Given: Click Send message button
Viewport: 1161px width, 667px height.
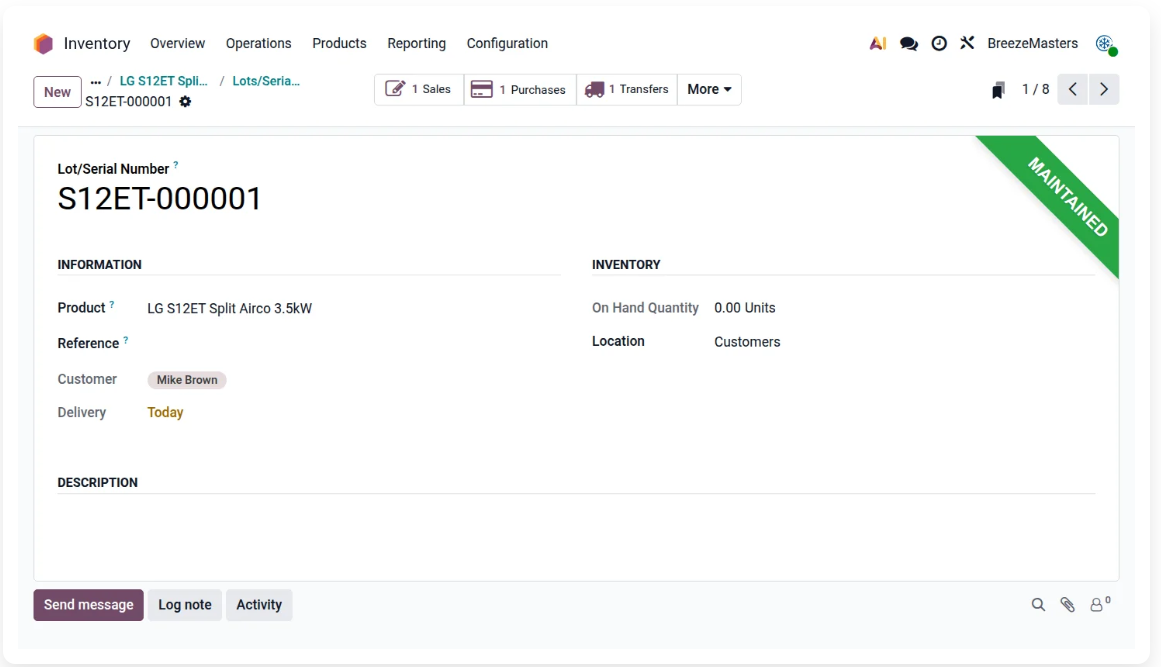Looking at the screenshot, I should pos(88,605).
